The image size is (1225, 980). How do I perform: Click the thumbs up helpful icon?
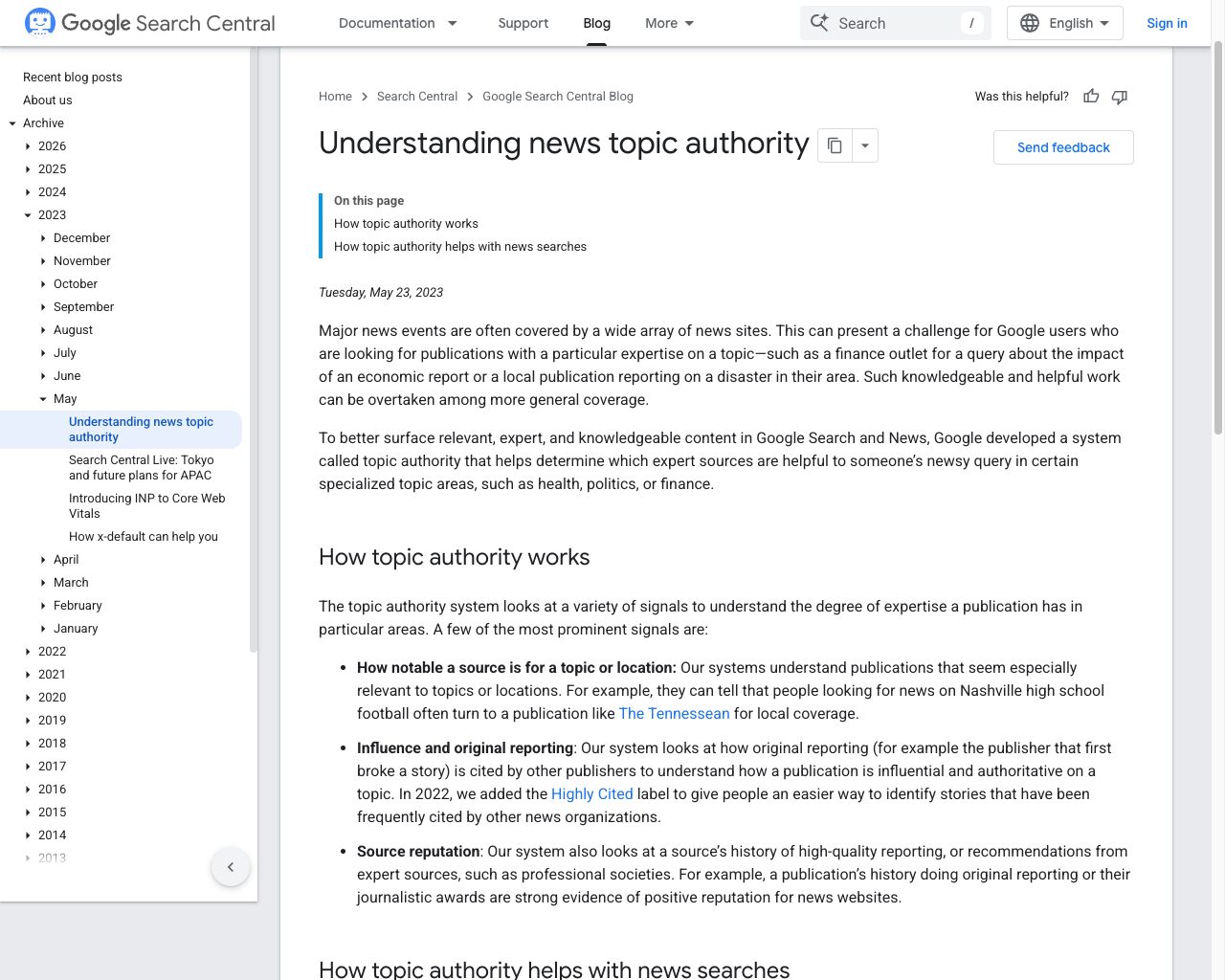[x=1091, y=97]
